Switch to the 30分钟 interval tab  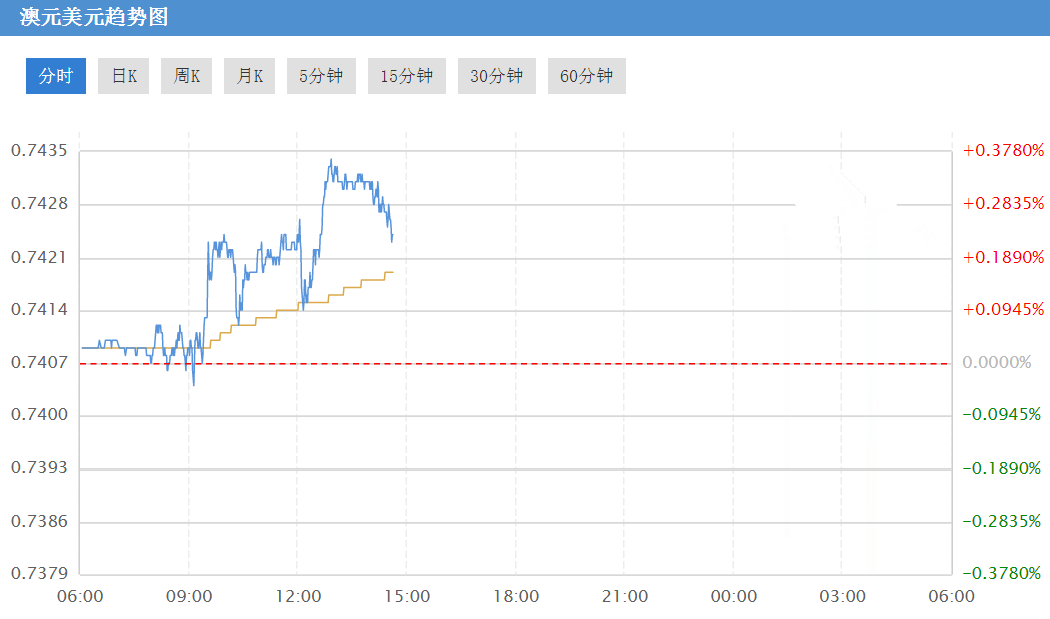tap(497, 76)
